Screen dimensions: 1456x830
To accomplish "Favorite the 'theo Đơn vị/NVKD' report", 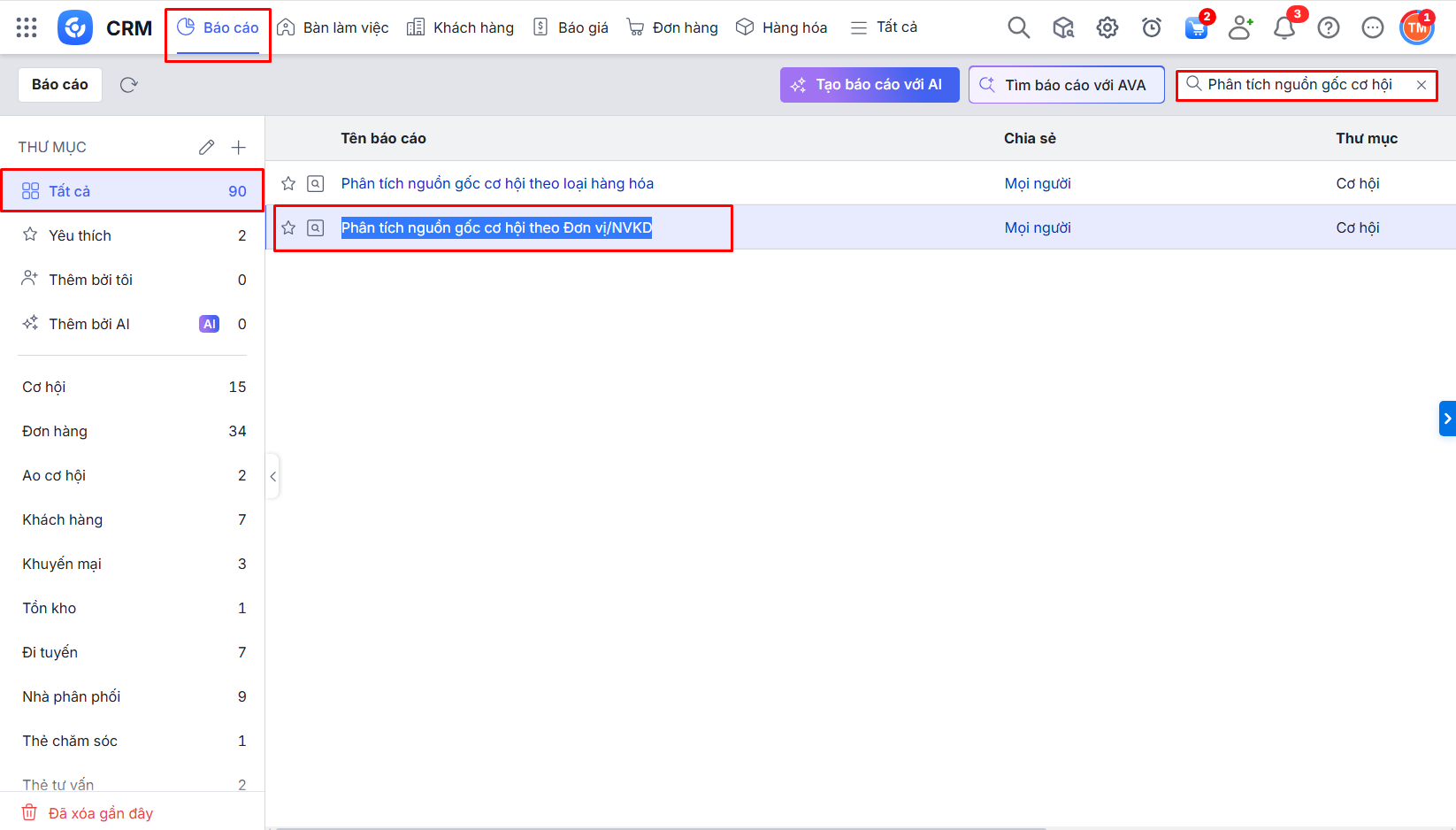I will pyautogui.click(x=288, y=227).
